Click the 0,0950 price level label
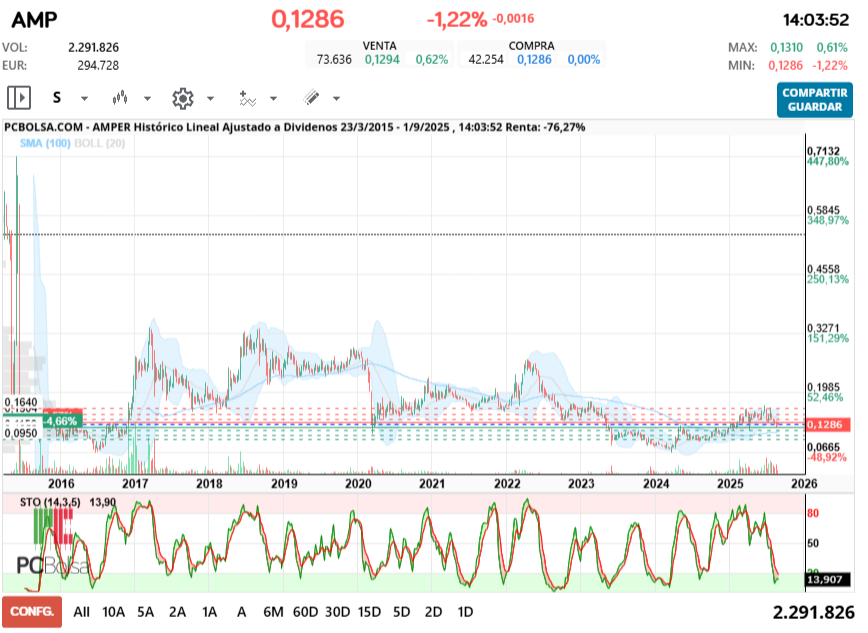 (21, 433)
